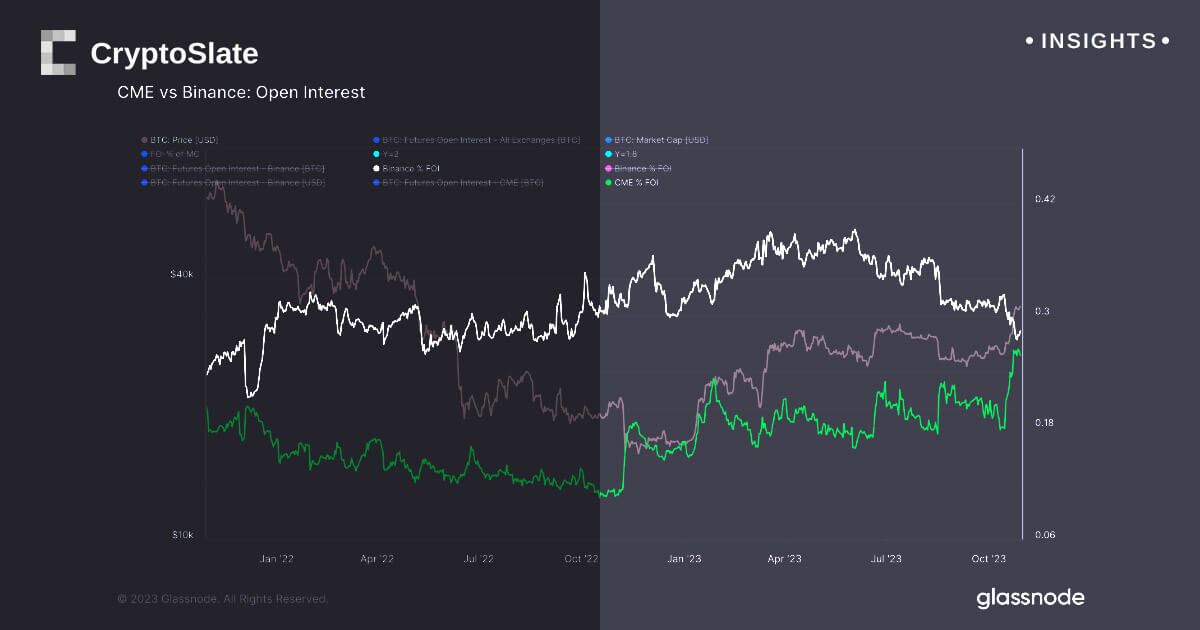This screenshot has width=1200, height=630.
Task: Click the white dot beside Binance % FOI
Action: pos(374,169)
